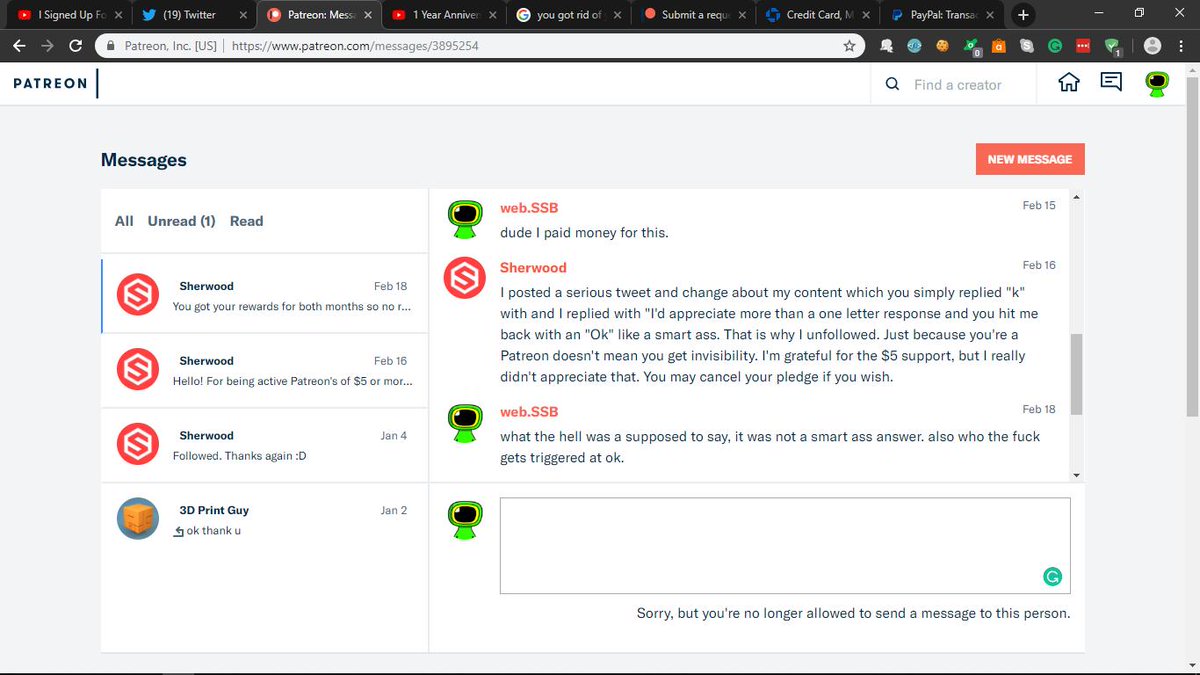Viewport: 1200px width, 675px height.
Task: Show Unread (1) messages
Action: 181,221
